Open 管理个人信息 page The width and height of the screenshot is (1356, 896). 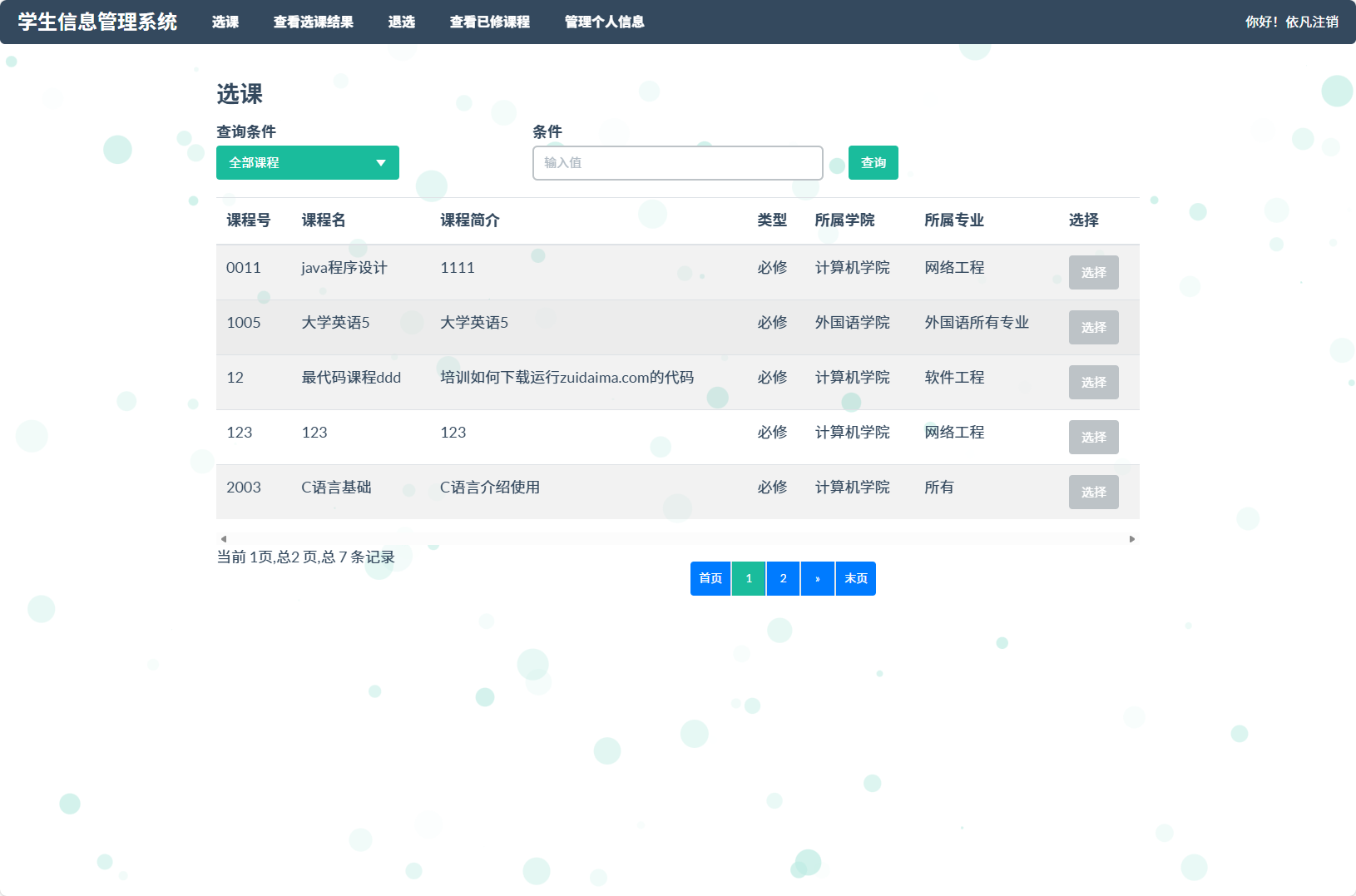(x=603, y=22)
